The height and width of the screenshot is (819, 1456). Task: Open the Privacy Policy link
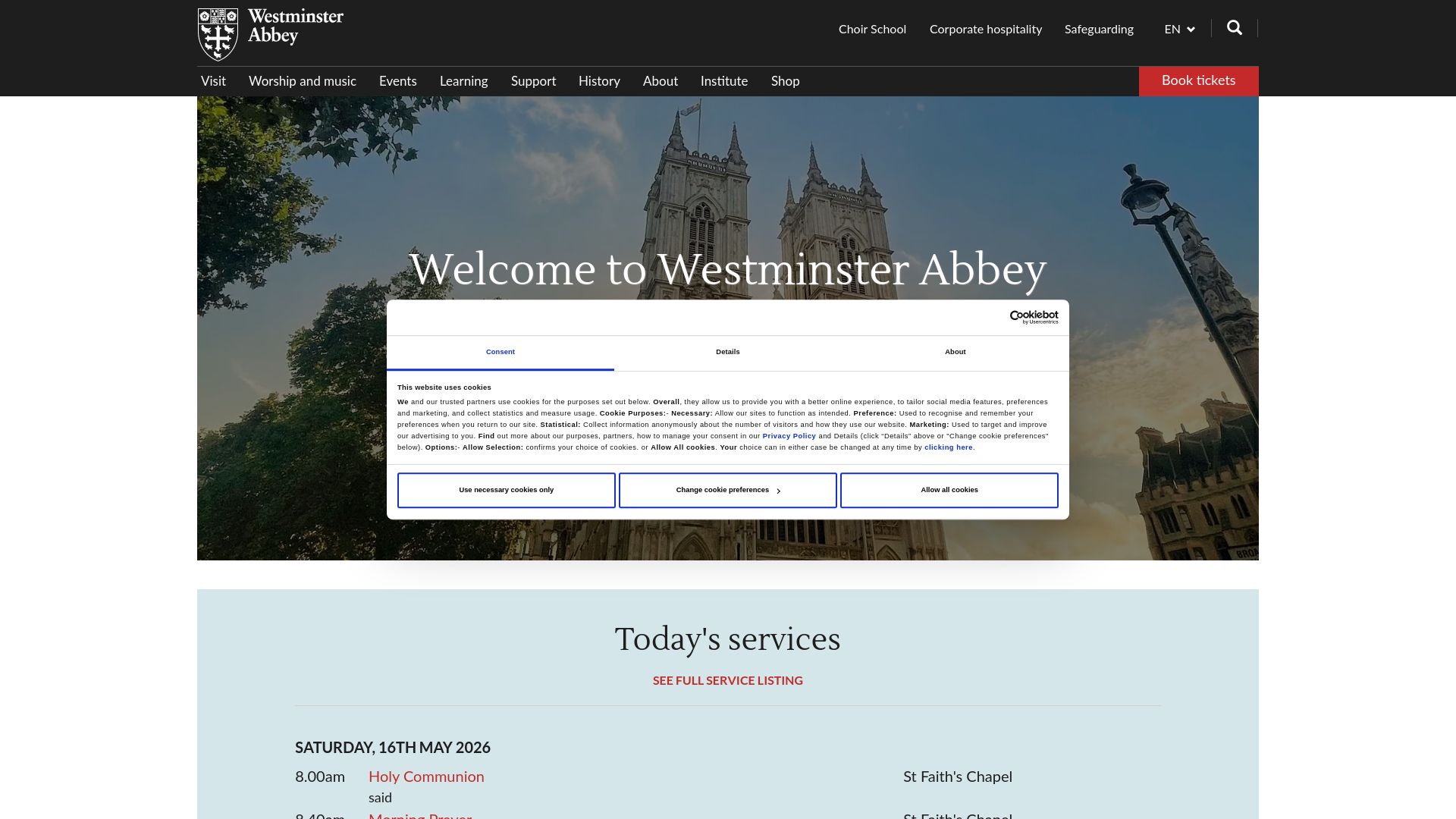pos(789,436)
